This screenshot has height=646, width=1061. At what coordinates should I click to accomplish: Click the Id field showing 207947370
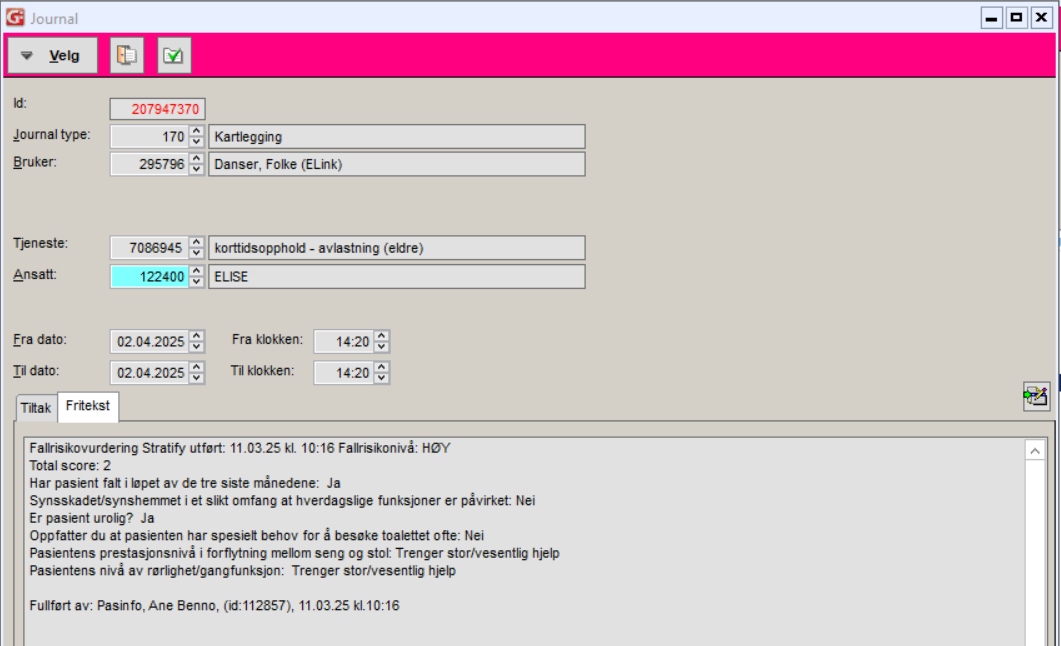coord(157,109)
